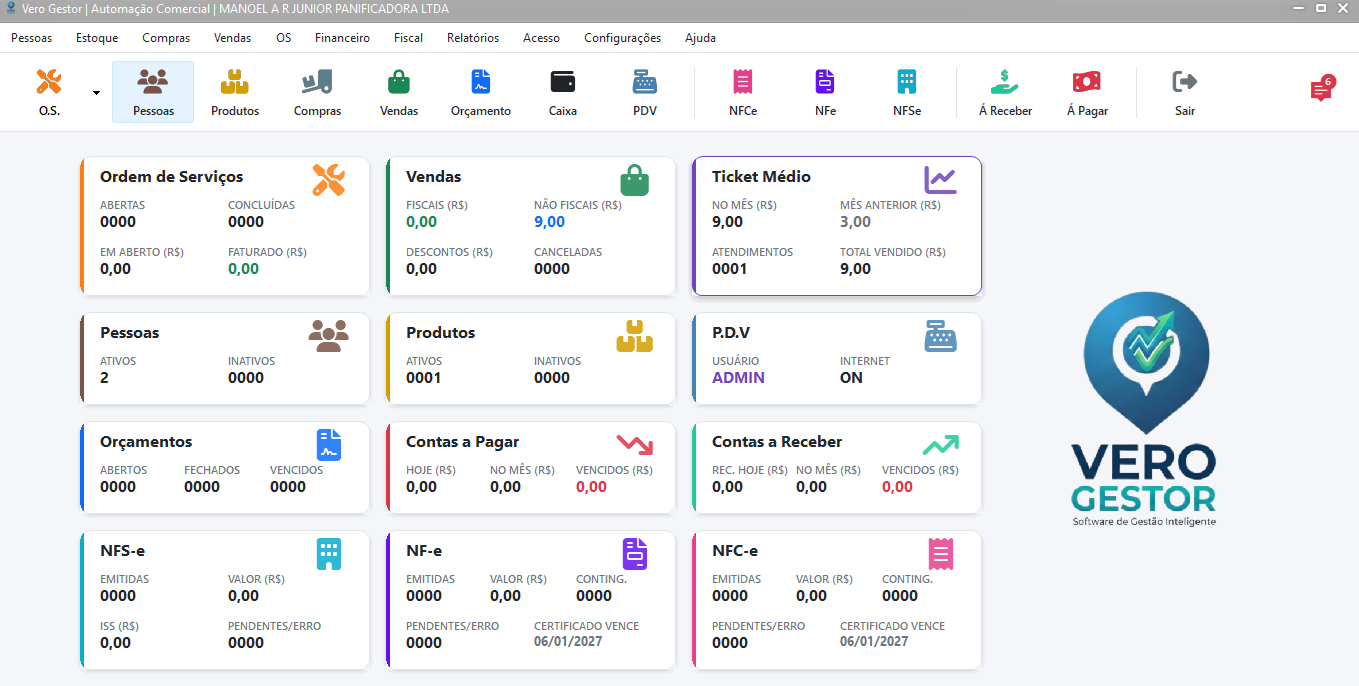1359x686 pixels.
Task: Click Mês Anterior value 3,00
Action: tap(856, 222)
